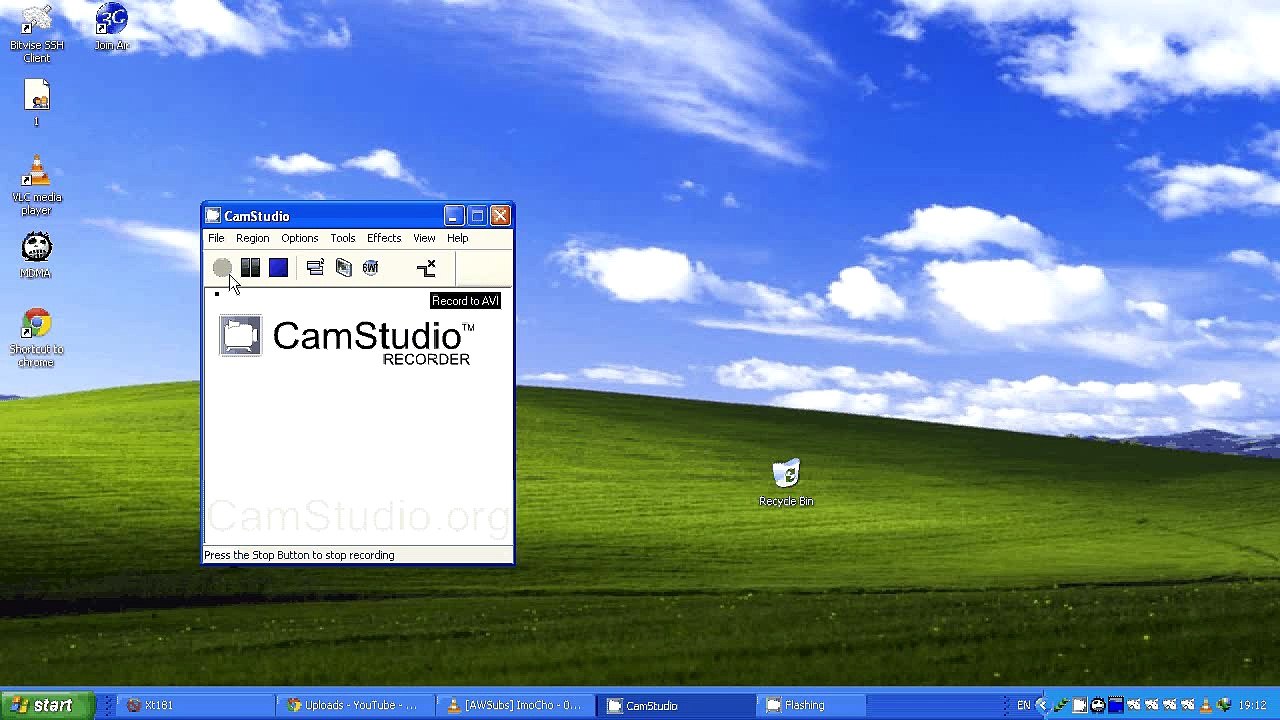This screenshot has height=720, width=1280.
Task: Switch to the [AWSubs] ImoCho VLC taskbar window
Action: point(516,705)
